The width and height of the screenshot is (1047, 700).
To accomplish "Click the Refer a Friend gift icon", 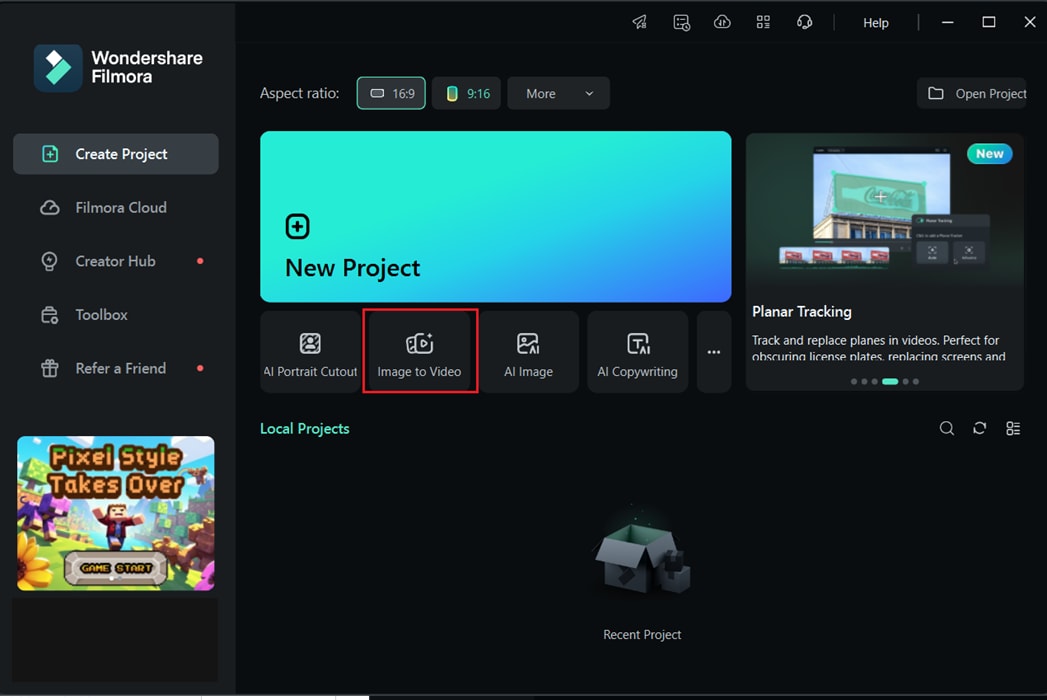I will 49,368.
